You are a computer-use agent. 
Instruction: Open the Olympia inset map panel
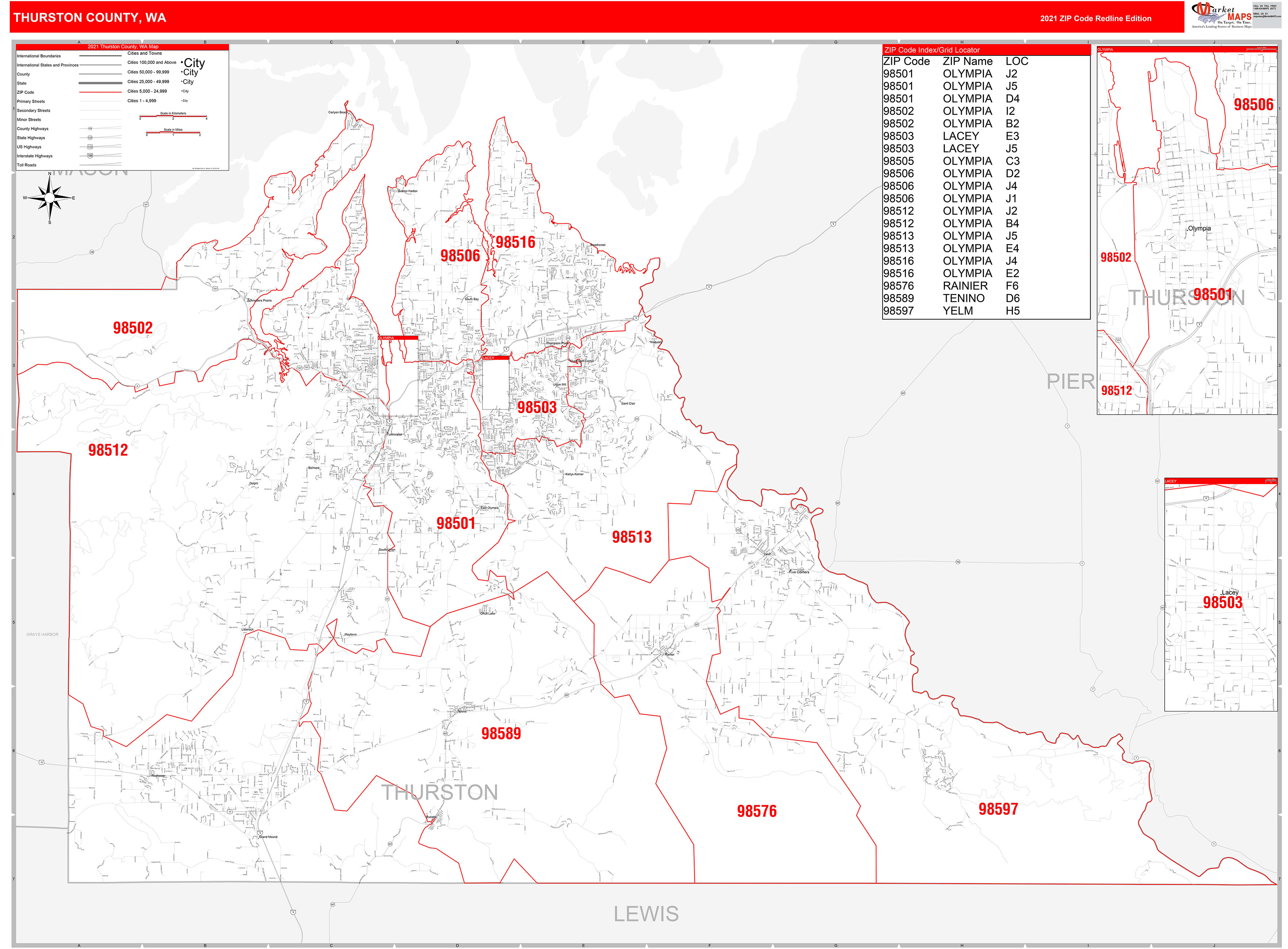(1189, 230)
